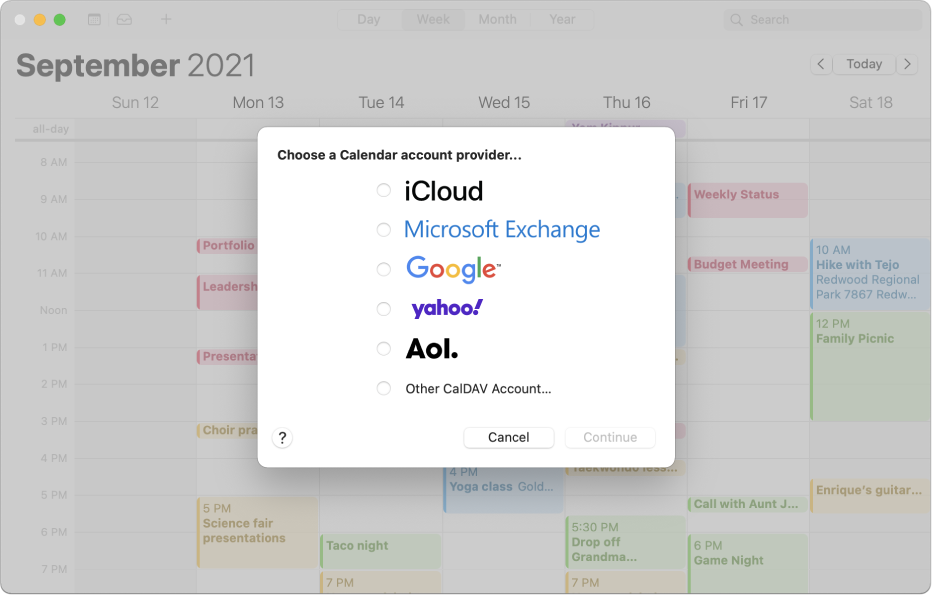Select the iCloud radio button
Screen dimensions: 934x596
coord(384,191)
